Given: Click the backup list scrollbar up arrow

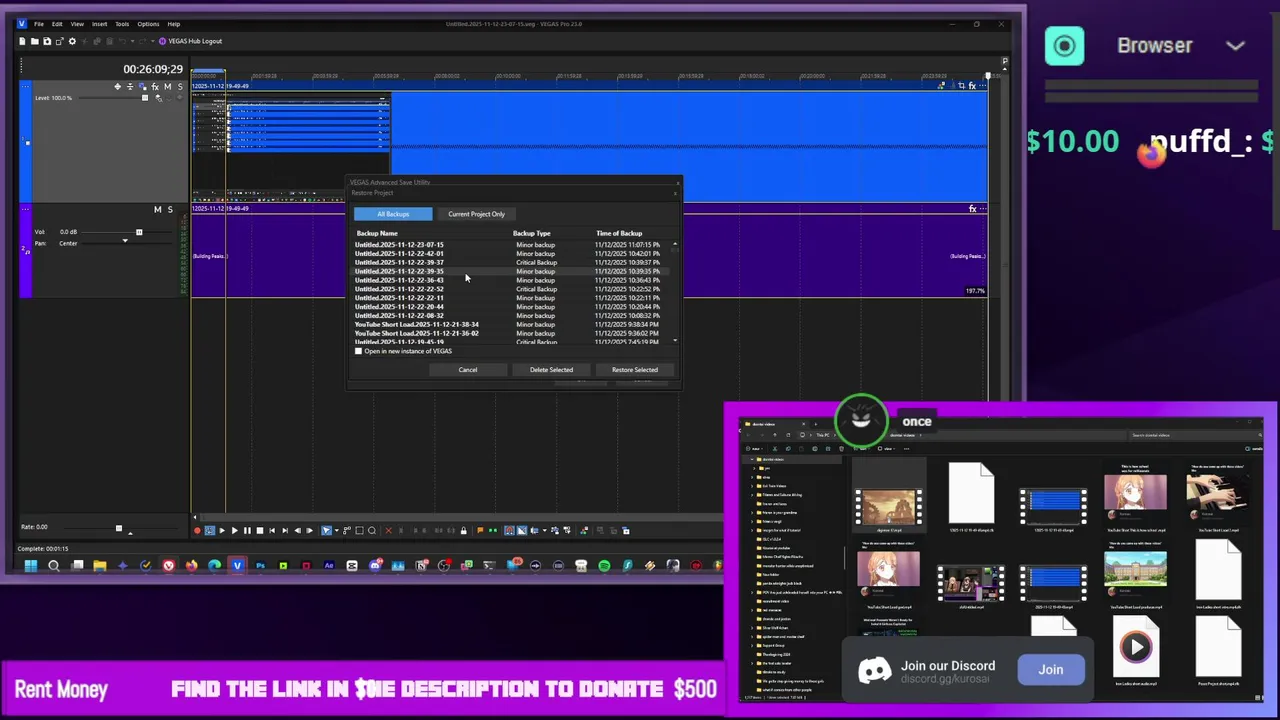Looking at the screenshot, I should [675, 245].
